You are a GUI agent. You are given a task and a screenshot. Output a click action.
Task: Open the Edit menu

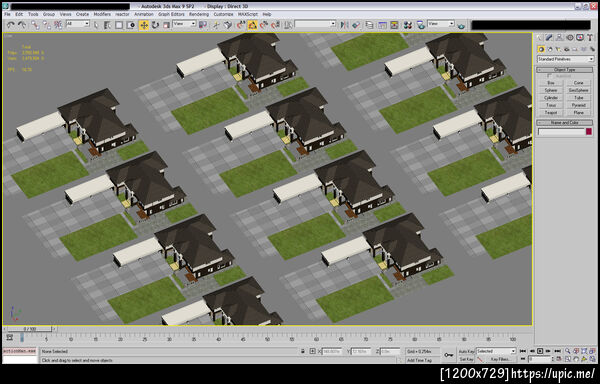(19, 14)
